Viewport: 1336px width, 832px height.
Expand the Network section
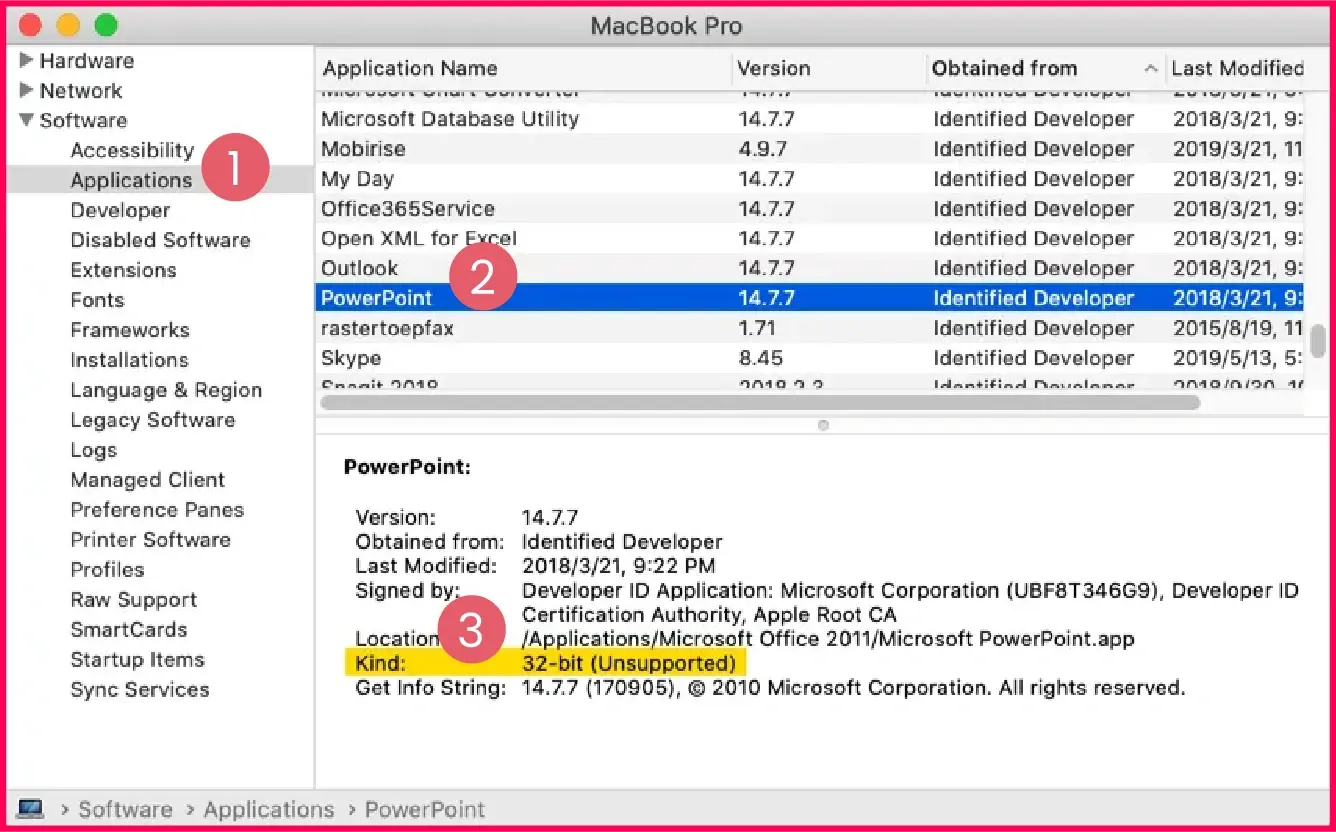pyautogui.click(x=25, y=90)
